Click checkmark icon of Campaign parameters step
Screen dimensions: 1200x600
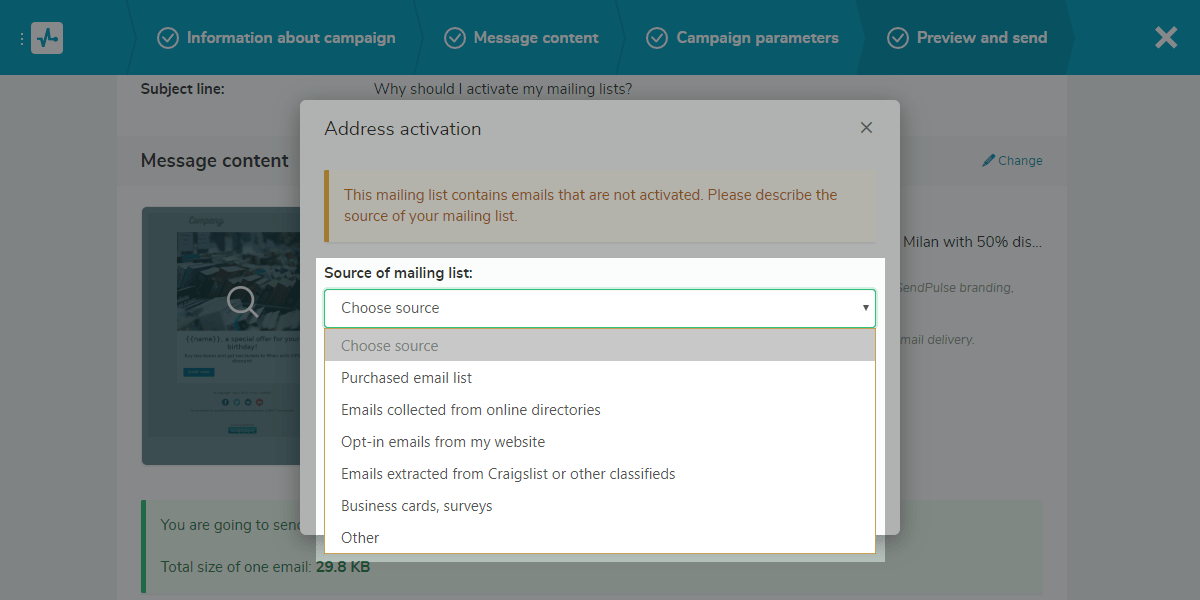point(657,38)
